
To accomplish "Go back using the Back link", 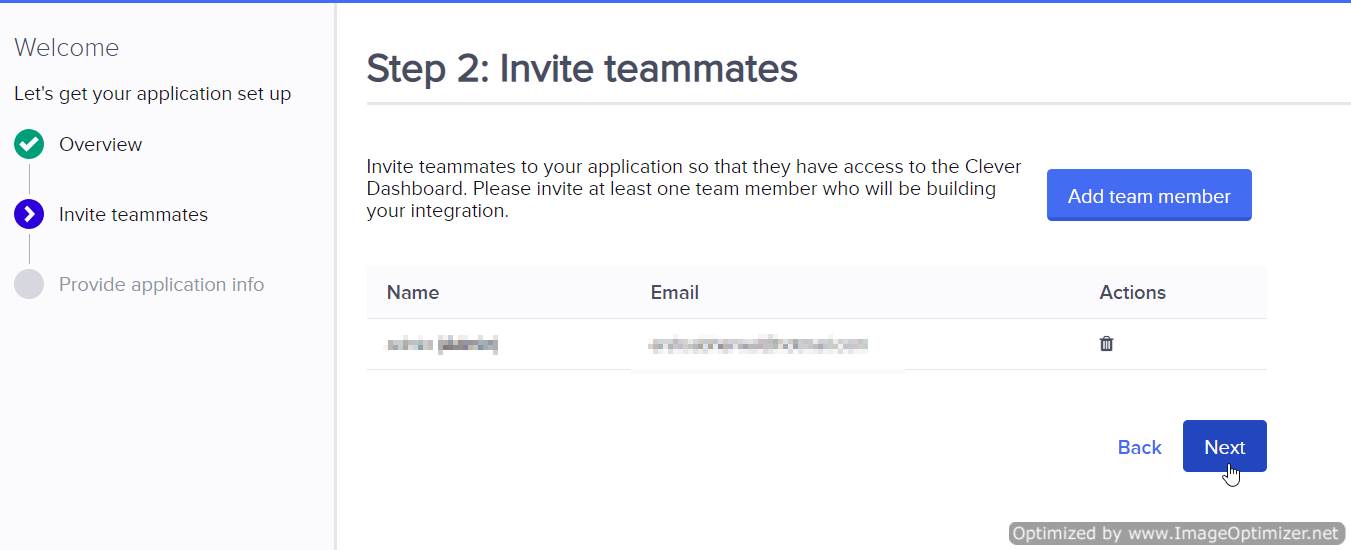I will 1139,447.
